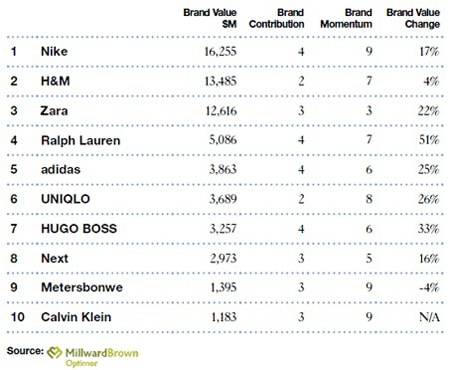Click Calvin Klein's N/A value change
Viewport: 450px width, 370px height.
pos(429,317)
